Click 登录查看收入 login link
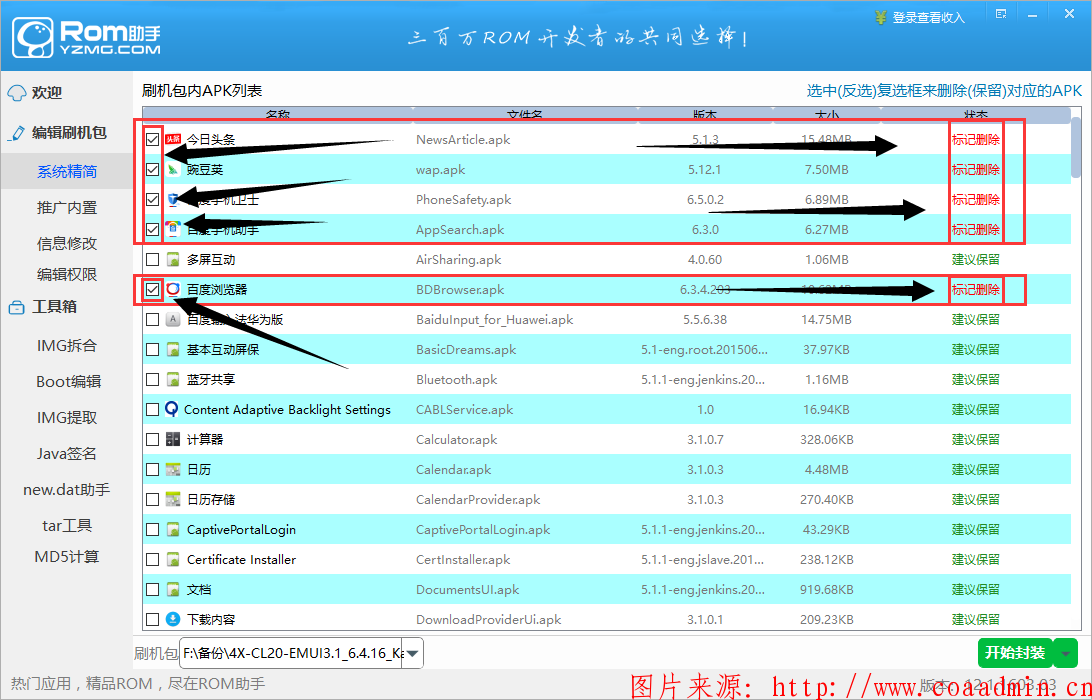This screenshot has height=700, width=1092. (929, 17)
